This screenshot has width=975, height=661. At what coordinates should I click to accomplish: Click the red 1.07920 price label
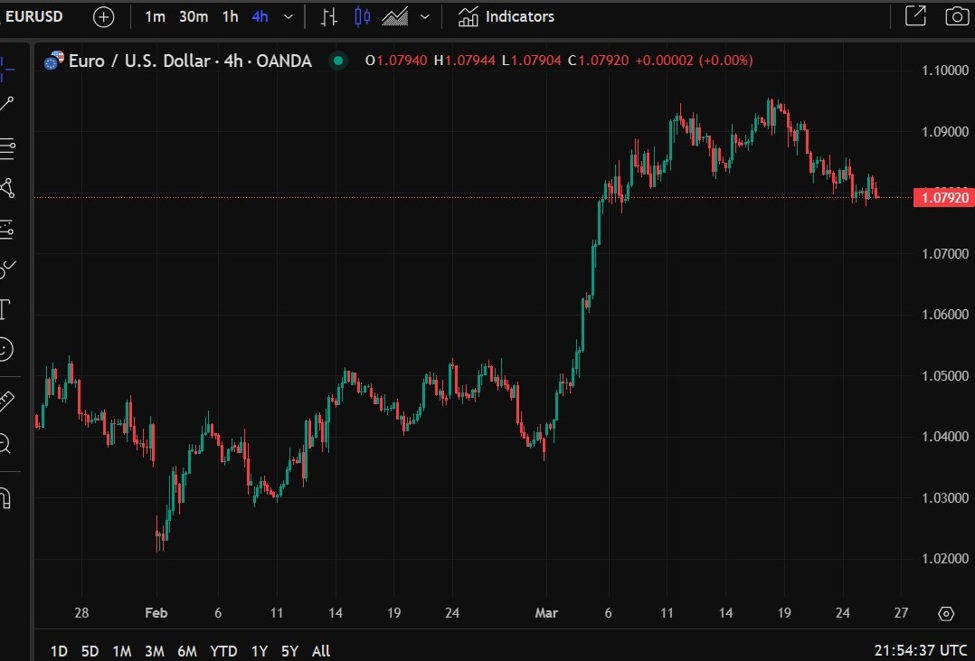coord(942,198)
